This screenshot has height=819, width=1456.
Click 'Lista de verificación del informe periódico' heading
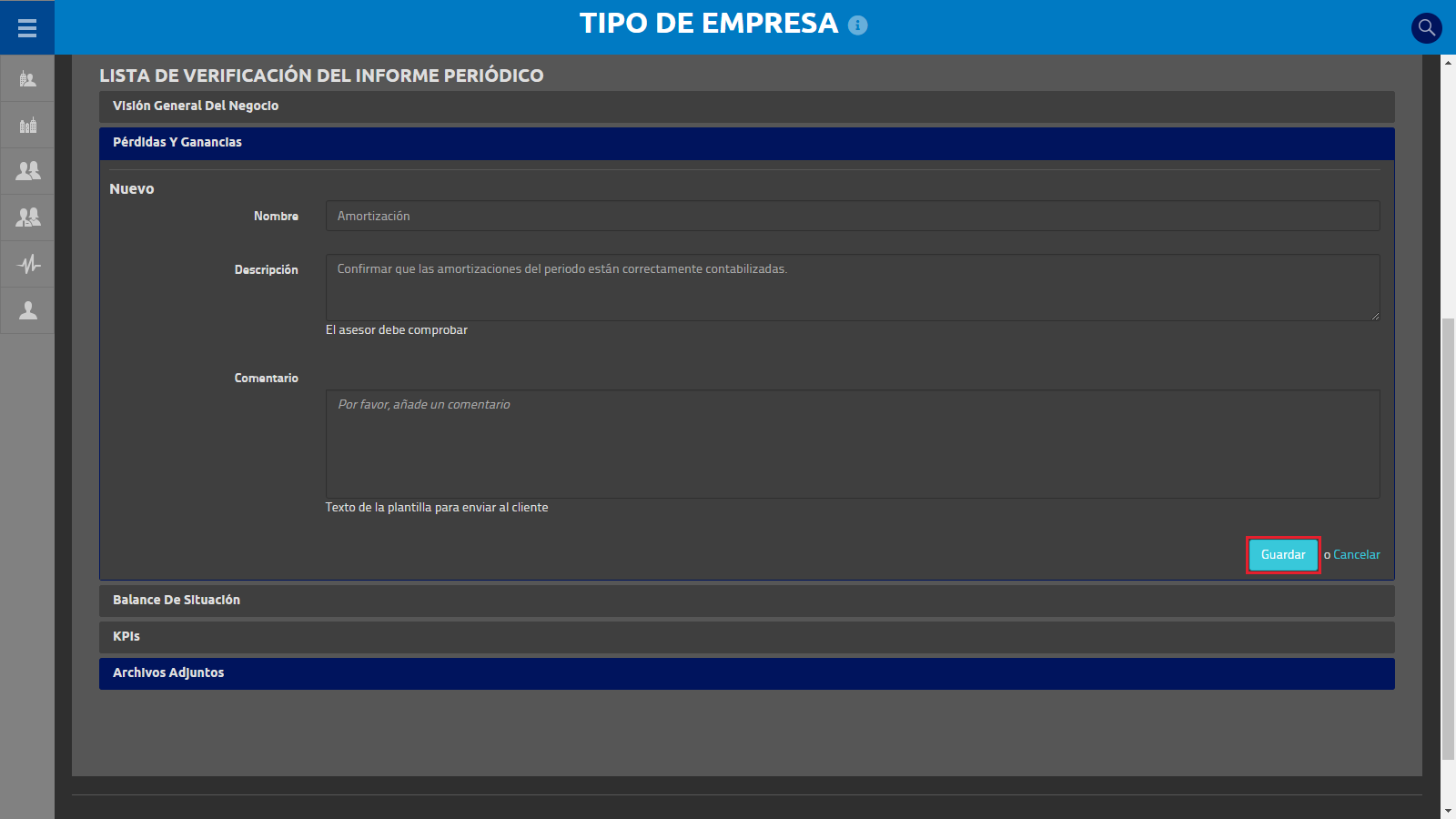click(321, 76)
